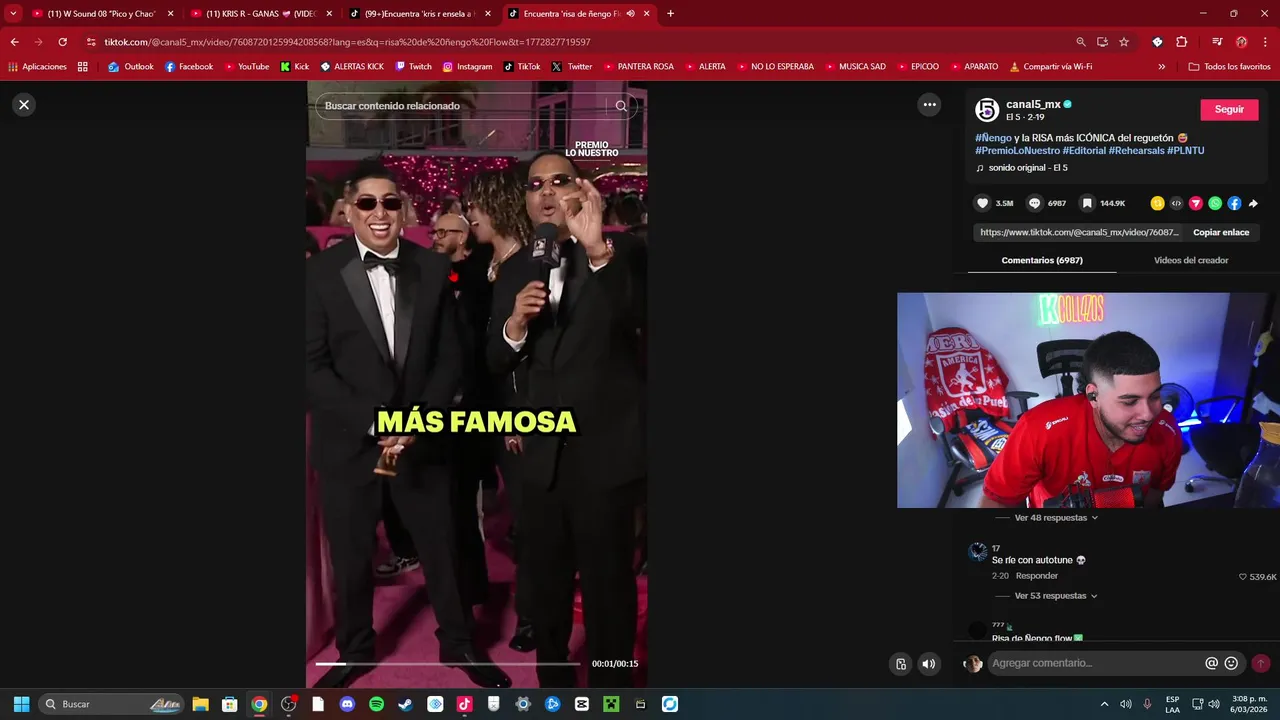This screenshot has height=720, width=1280.
Task: Open the #PremioLoNuestro hashtag
Action: 1017,151
